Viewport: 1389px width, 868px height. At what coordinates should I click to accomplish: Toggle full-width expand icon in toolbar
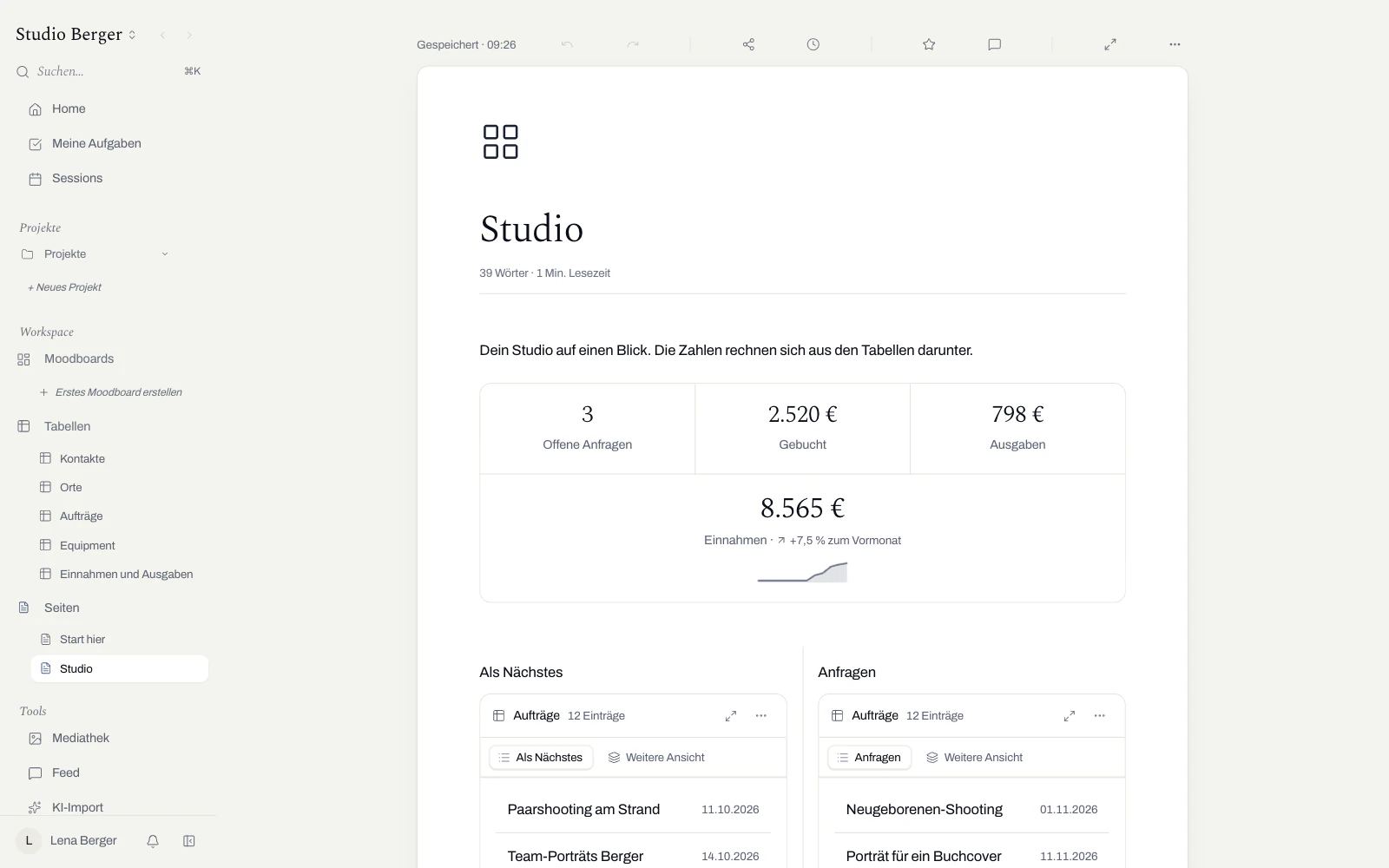point(1110,44)
